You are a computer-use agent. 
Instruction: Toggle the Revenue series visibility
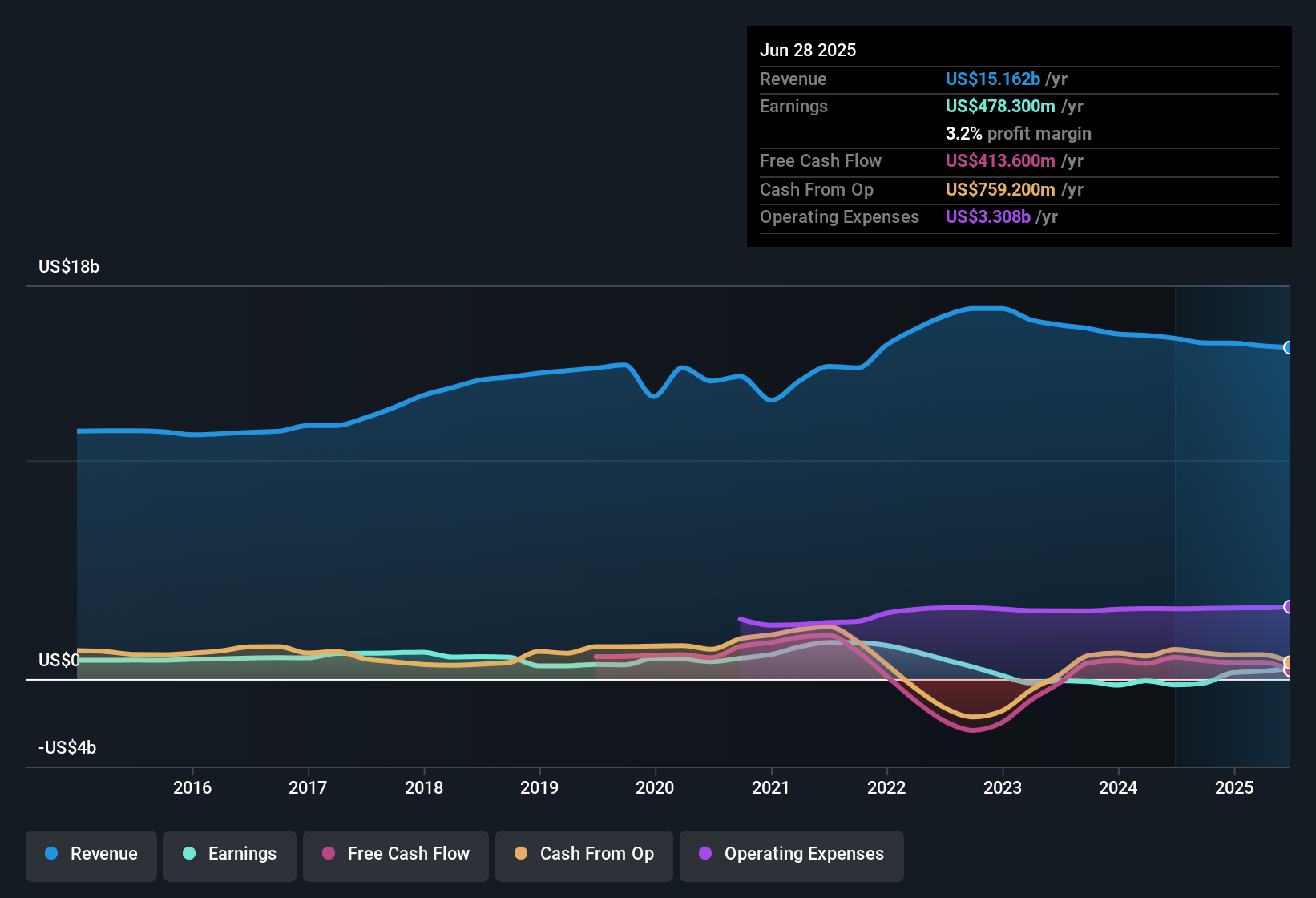pos(91,854)
